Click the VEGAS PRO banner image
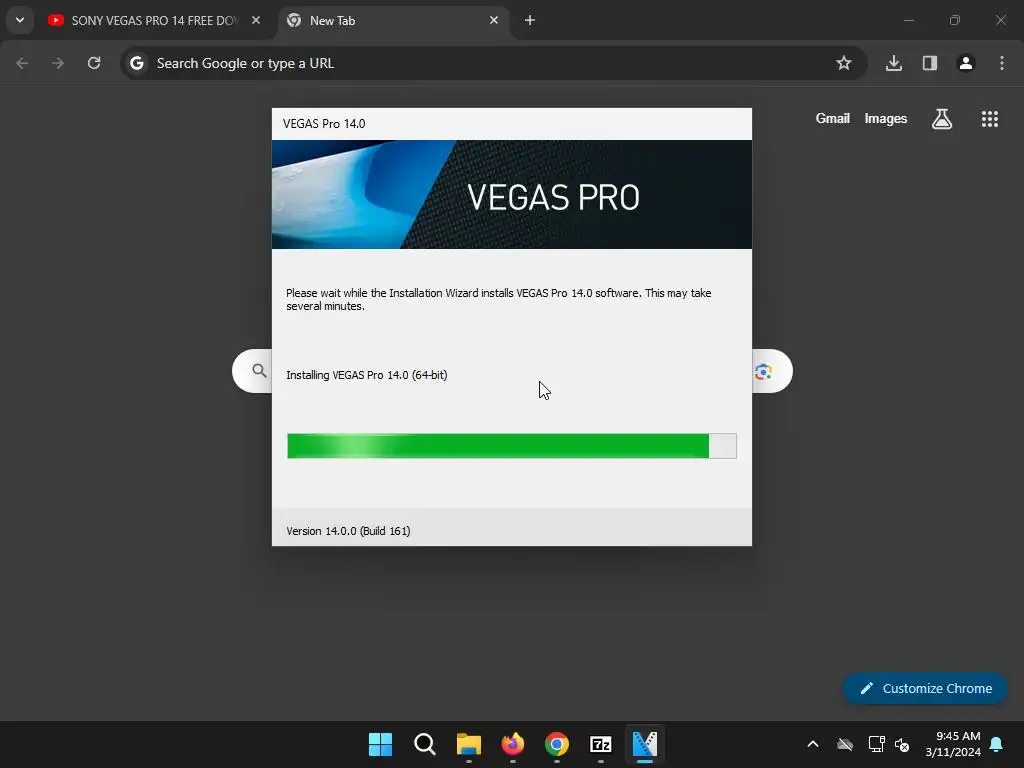Screen dimensions: 1024x768 point(512,195)
